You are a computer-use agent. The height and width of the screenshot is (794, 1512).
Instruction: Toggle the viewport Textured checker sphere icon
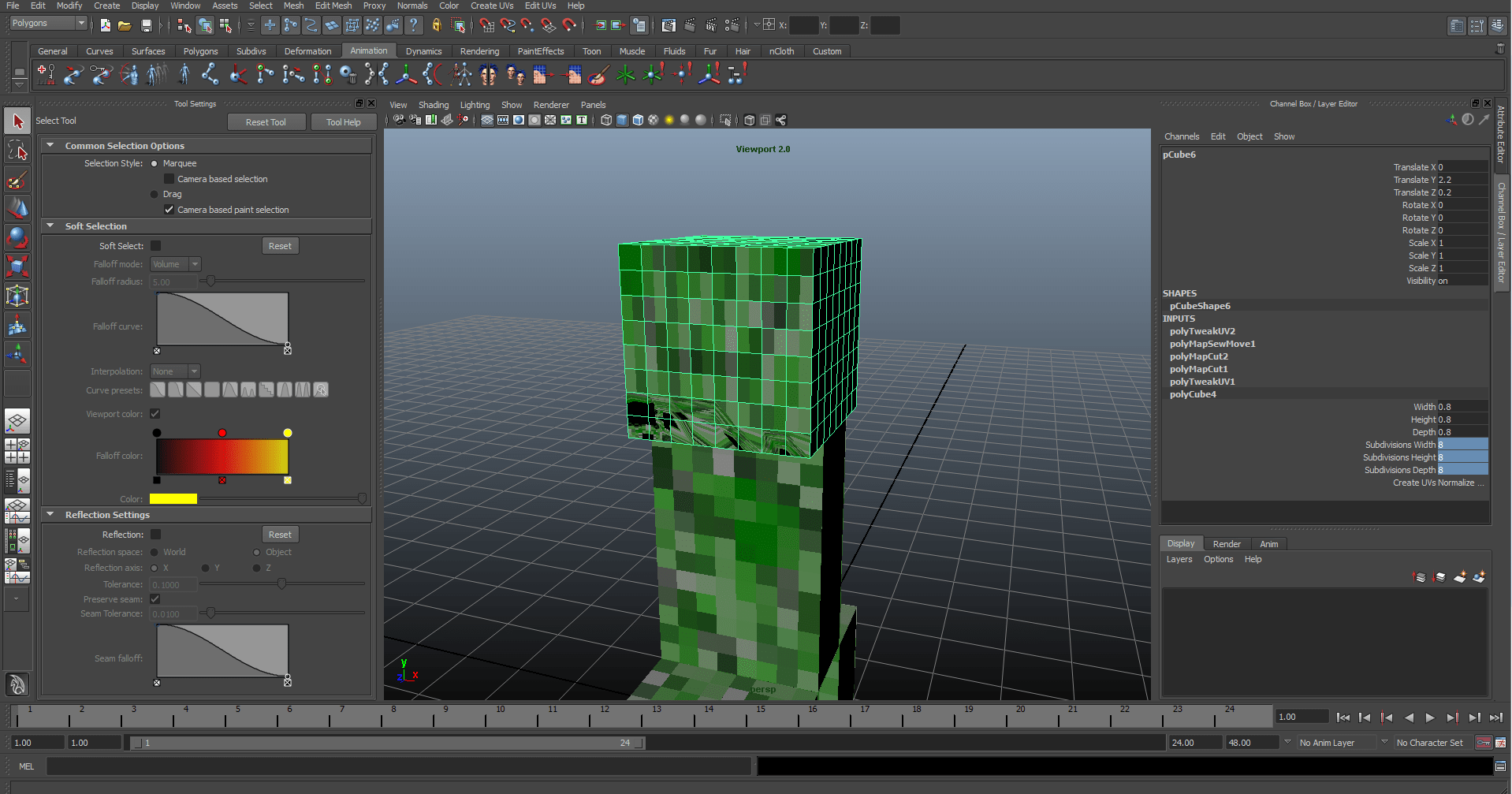654,120
